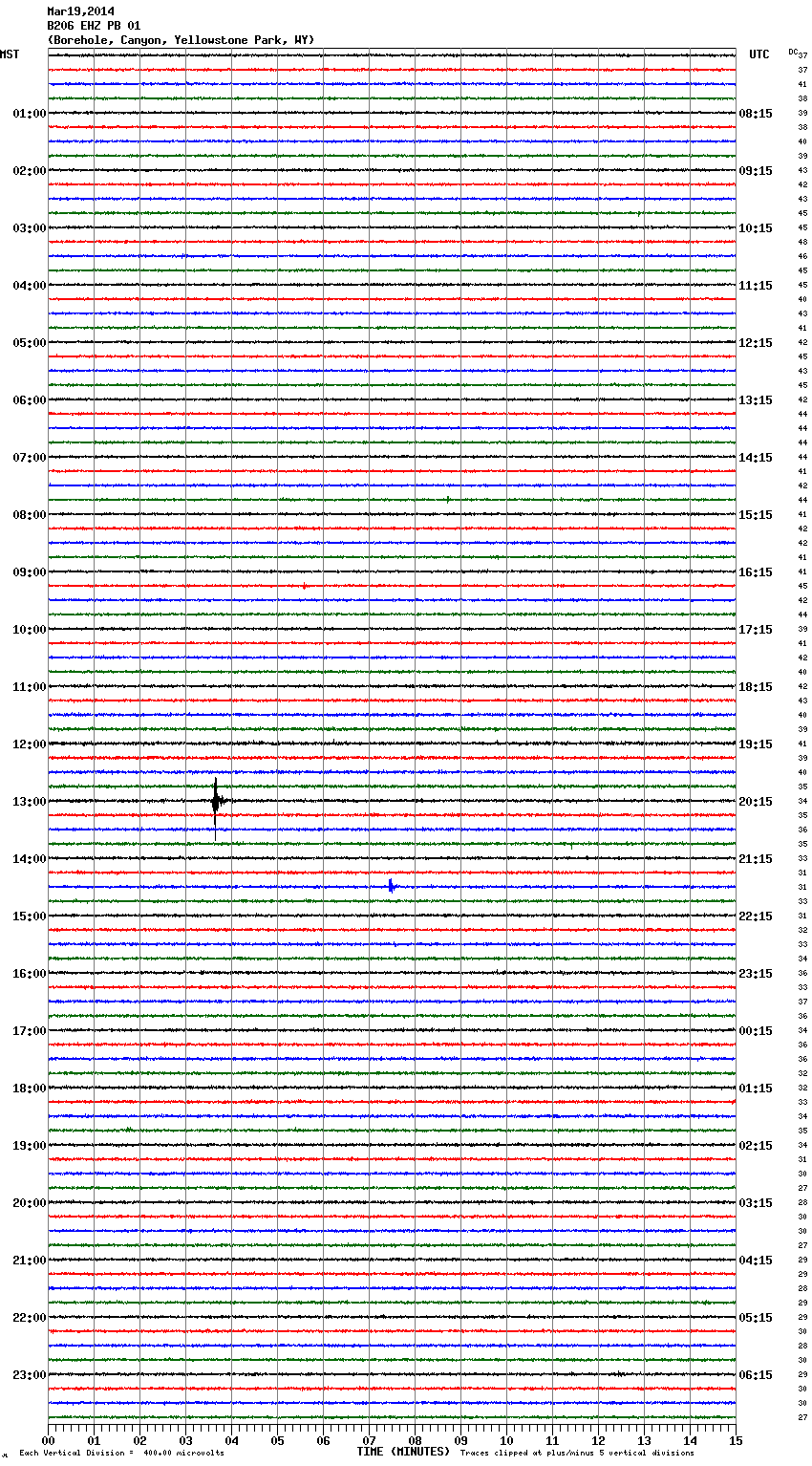Click the blue seismic event on the 14:30 trace
The height and width of the screenshot is (1466, 812).
coord(392,887)
